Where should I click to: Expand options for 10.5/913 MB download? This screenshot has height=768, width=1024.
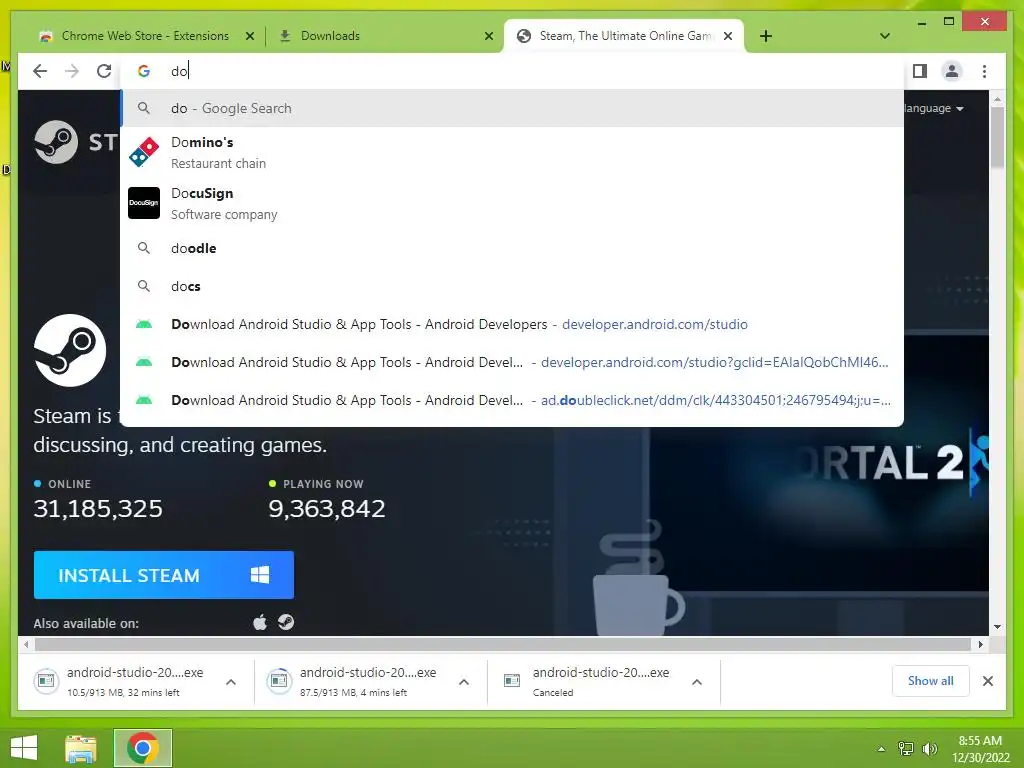tap(231, 682)
